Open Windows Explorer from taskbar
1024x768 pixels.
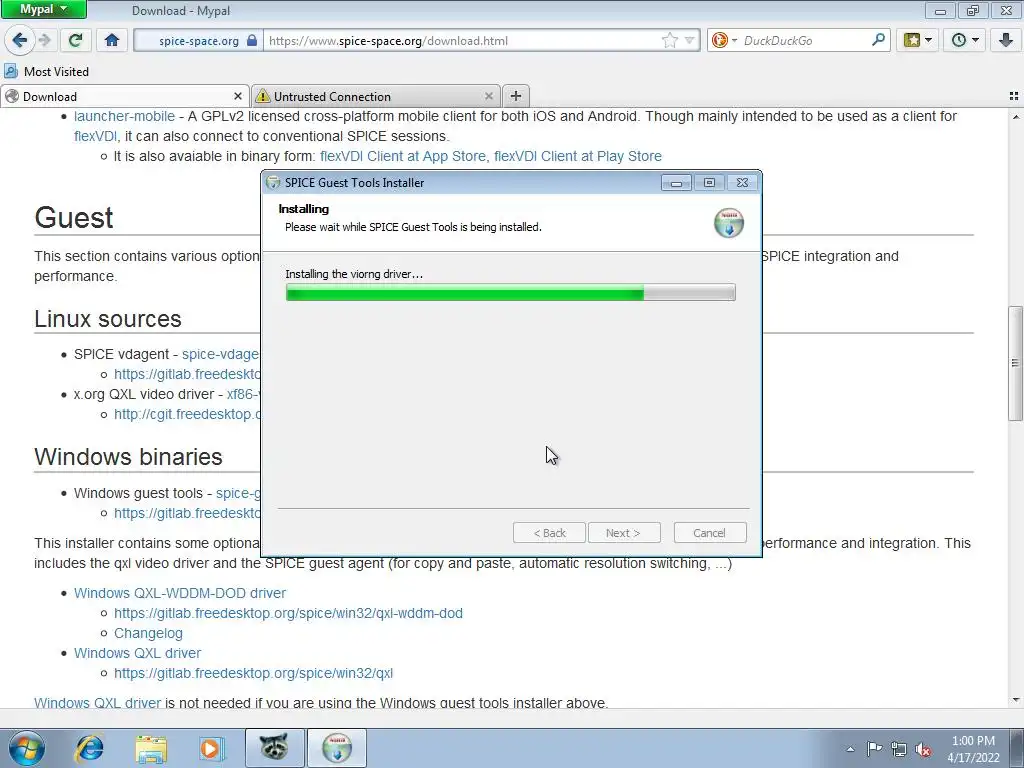151,748
